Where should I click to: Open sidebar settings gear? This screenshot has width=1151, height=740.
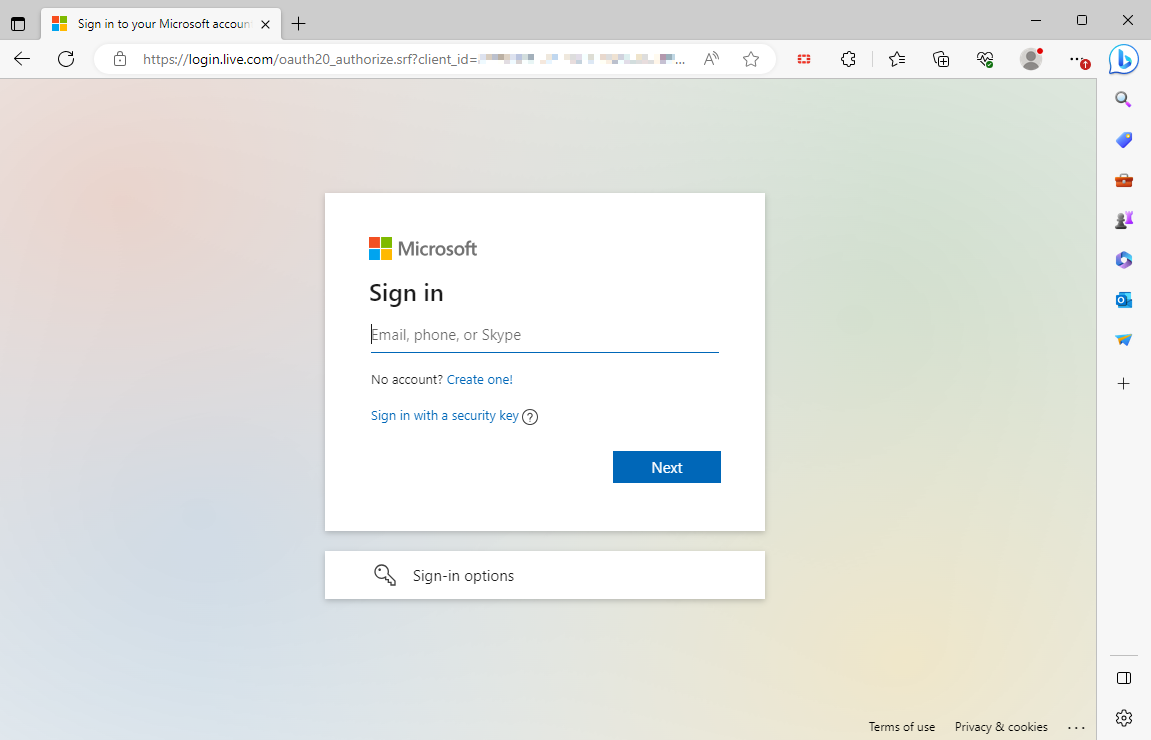(1123, 717)
